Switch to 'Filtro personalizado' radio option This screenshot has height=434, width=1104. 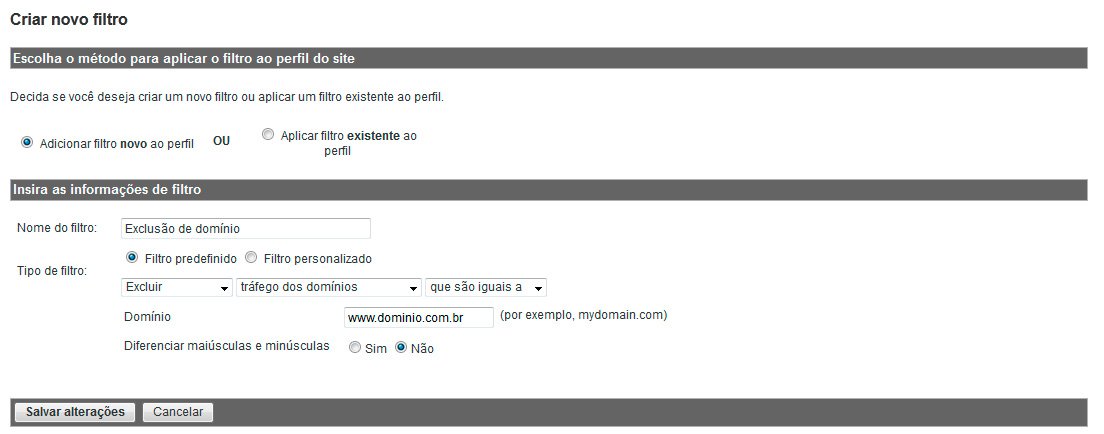coord(251,257)
